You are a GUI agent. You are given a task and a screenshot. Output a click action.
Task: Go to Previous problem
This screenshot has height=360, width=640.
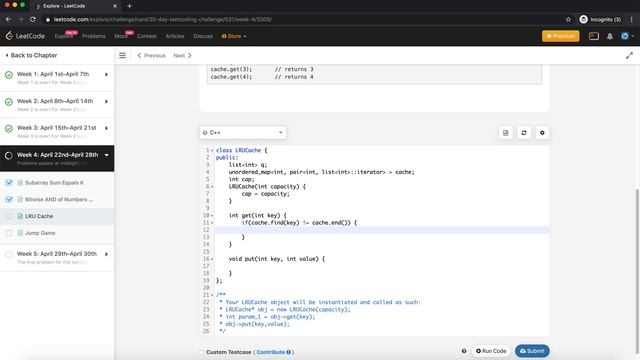coord(151,55)
